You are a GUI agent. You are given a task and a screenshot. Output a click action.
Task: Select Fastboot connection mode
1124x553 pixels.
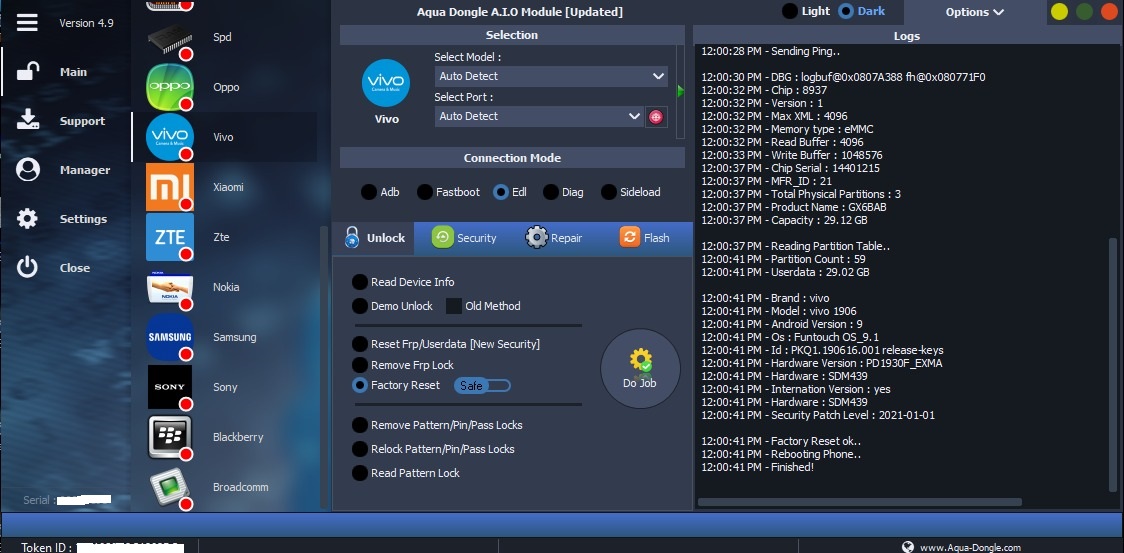(449, 192)
